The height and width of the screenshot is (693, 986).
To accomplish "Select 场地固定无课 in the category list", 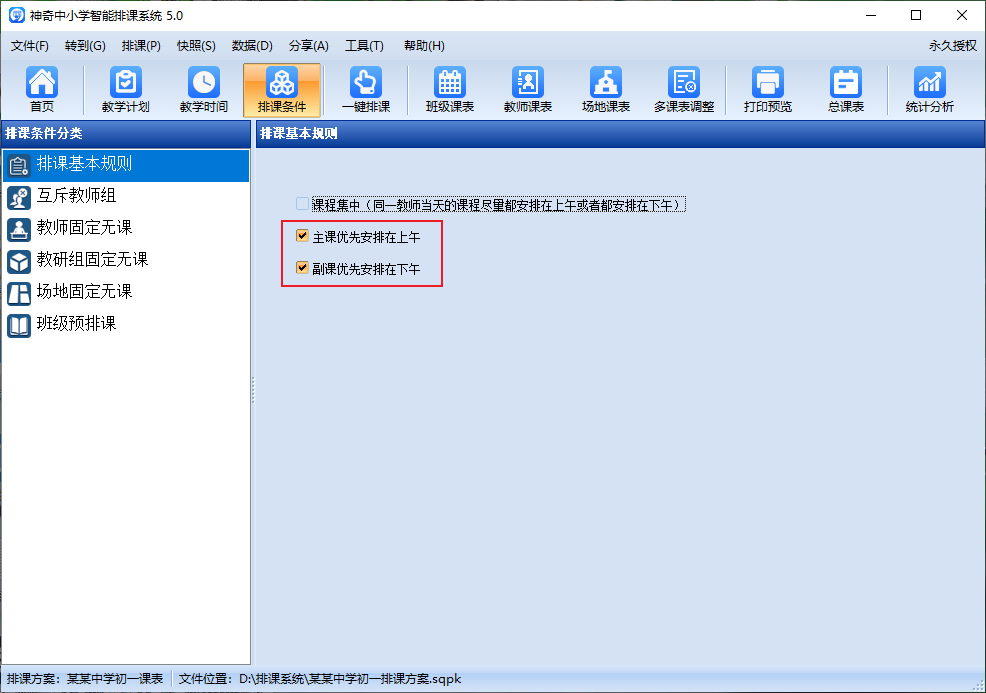I will 126,293.
